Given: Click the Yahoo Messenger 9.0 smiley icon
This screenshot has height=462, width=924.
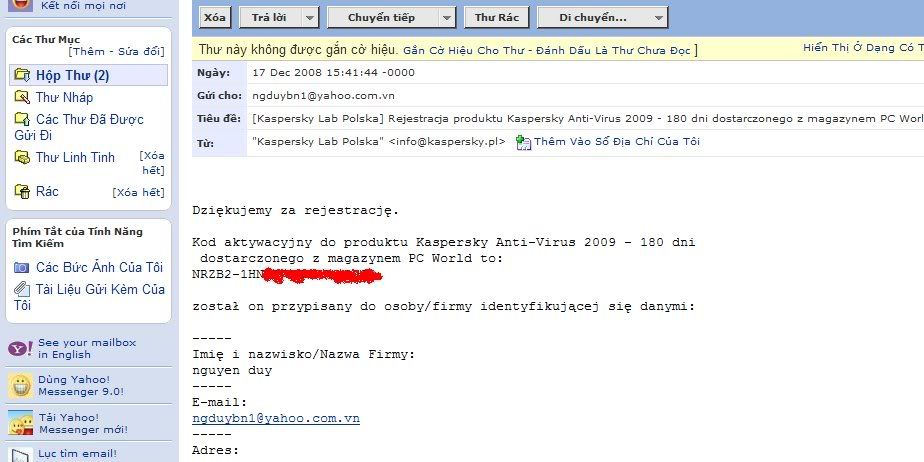Looking at the screenshot, I should point(21,385).
